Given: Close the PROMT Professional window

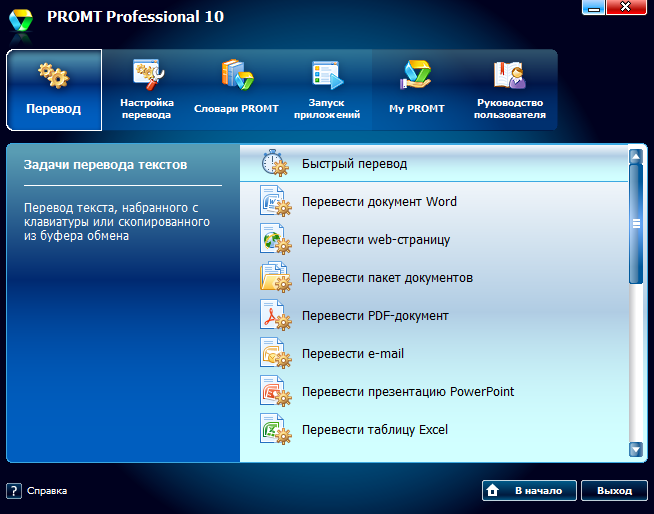Looking at the screenshot, I should pyautogui.click(x=626, y=7).
